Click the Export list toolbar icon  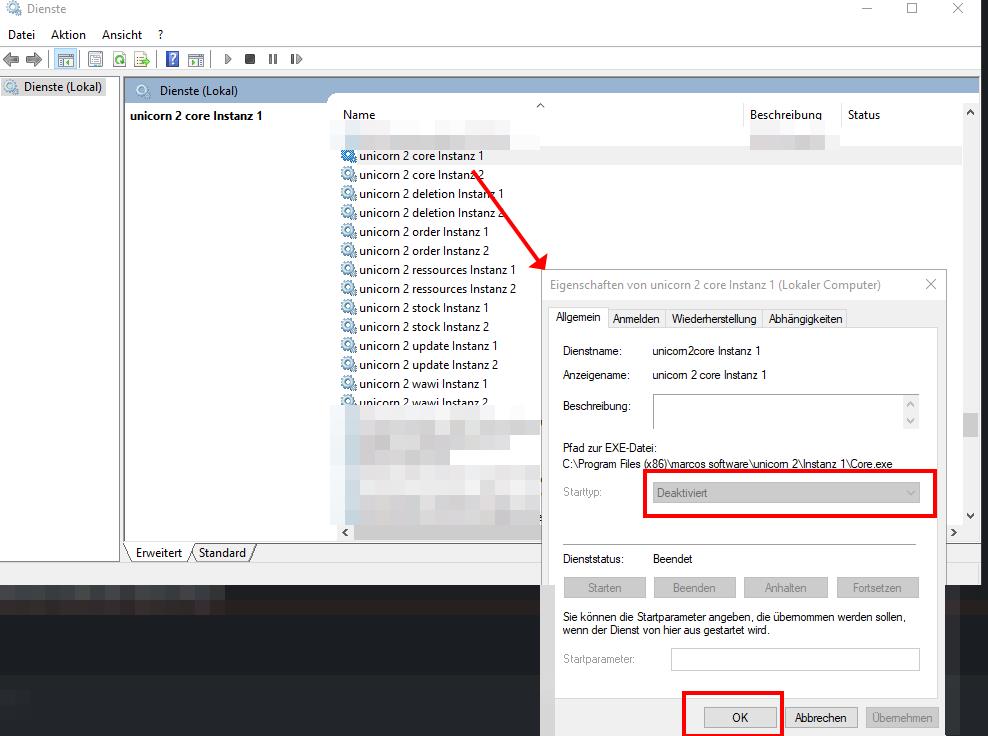point(142,59)
